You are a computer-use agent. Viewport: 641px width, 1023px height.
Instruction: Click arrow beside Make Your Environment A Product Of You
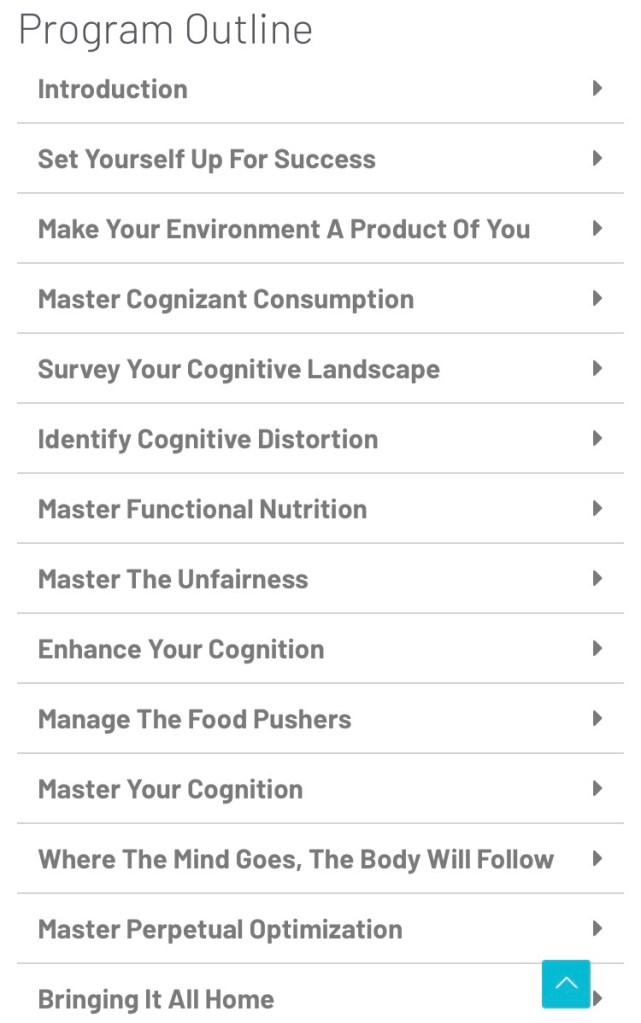tap(597, 228)
